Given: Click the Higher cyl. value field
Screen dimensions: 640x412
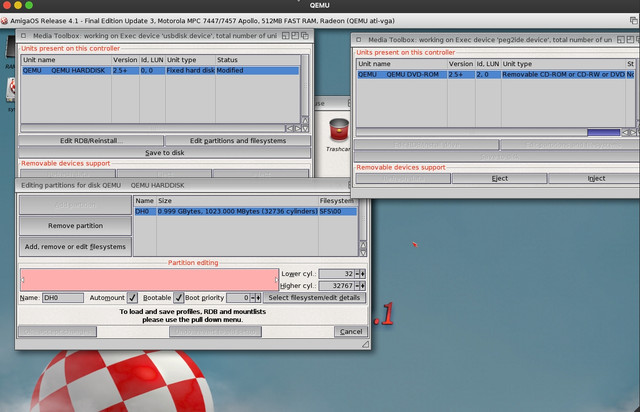Looking at the screenshot, I should pyautogui.click(x=336, y=285).
